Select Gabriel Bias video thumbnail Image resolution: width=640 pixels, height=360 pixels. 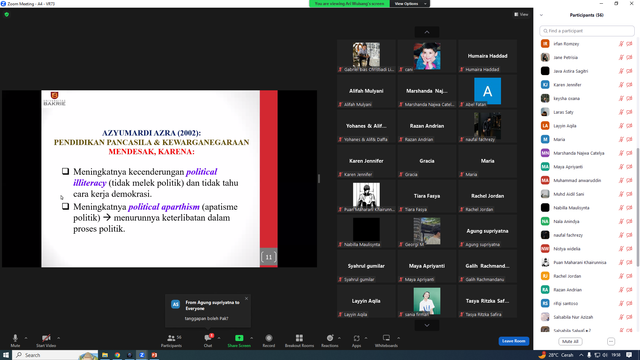(366, 56)
